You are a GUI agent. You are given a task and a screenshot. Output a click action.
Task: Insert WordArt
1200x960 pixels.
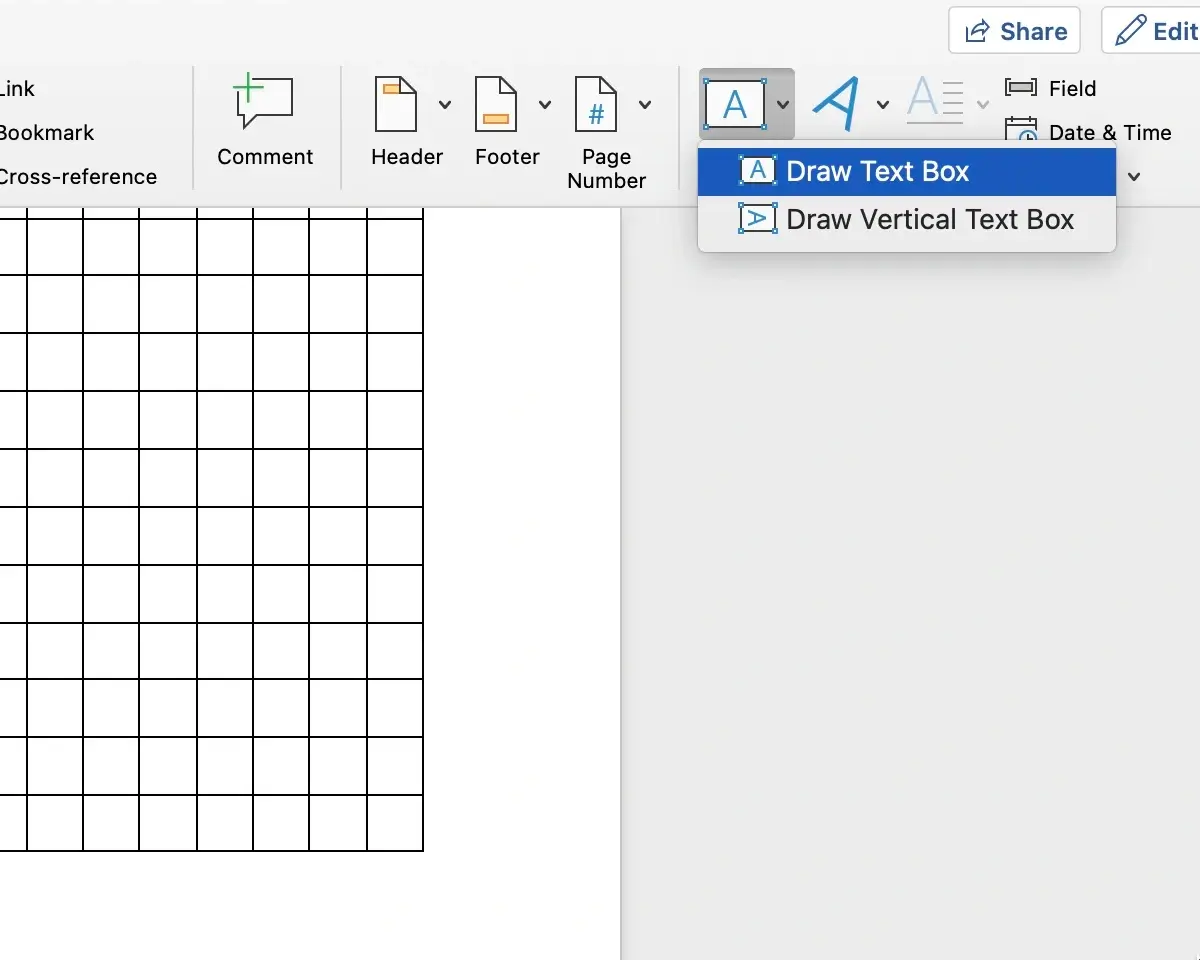point(838,101)
